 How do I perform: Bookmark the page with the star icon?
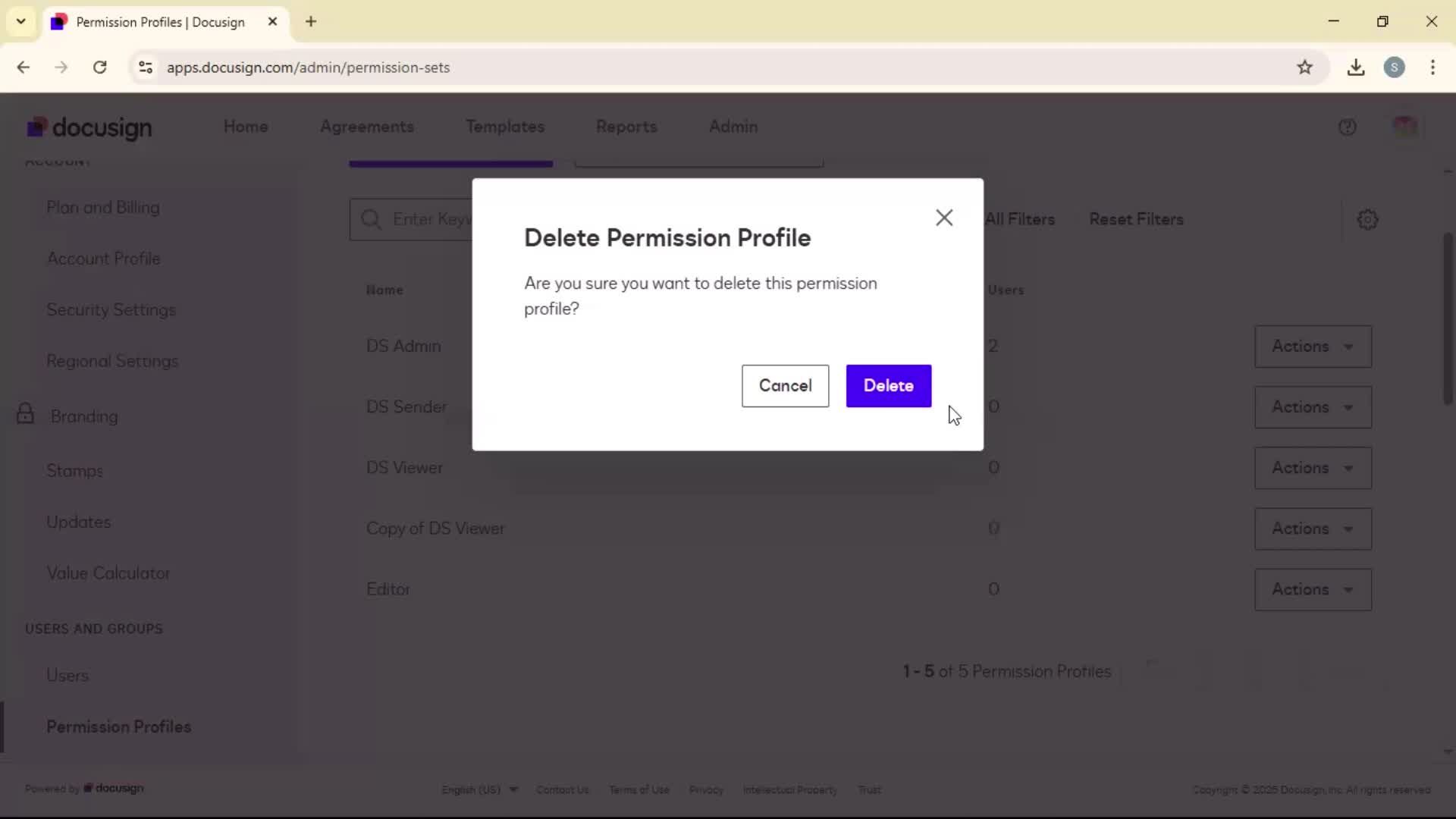1304,67
